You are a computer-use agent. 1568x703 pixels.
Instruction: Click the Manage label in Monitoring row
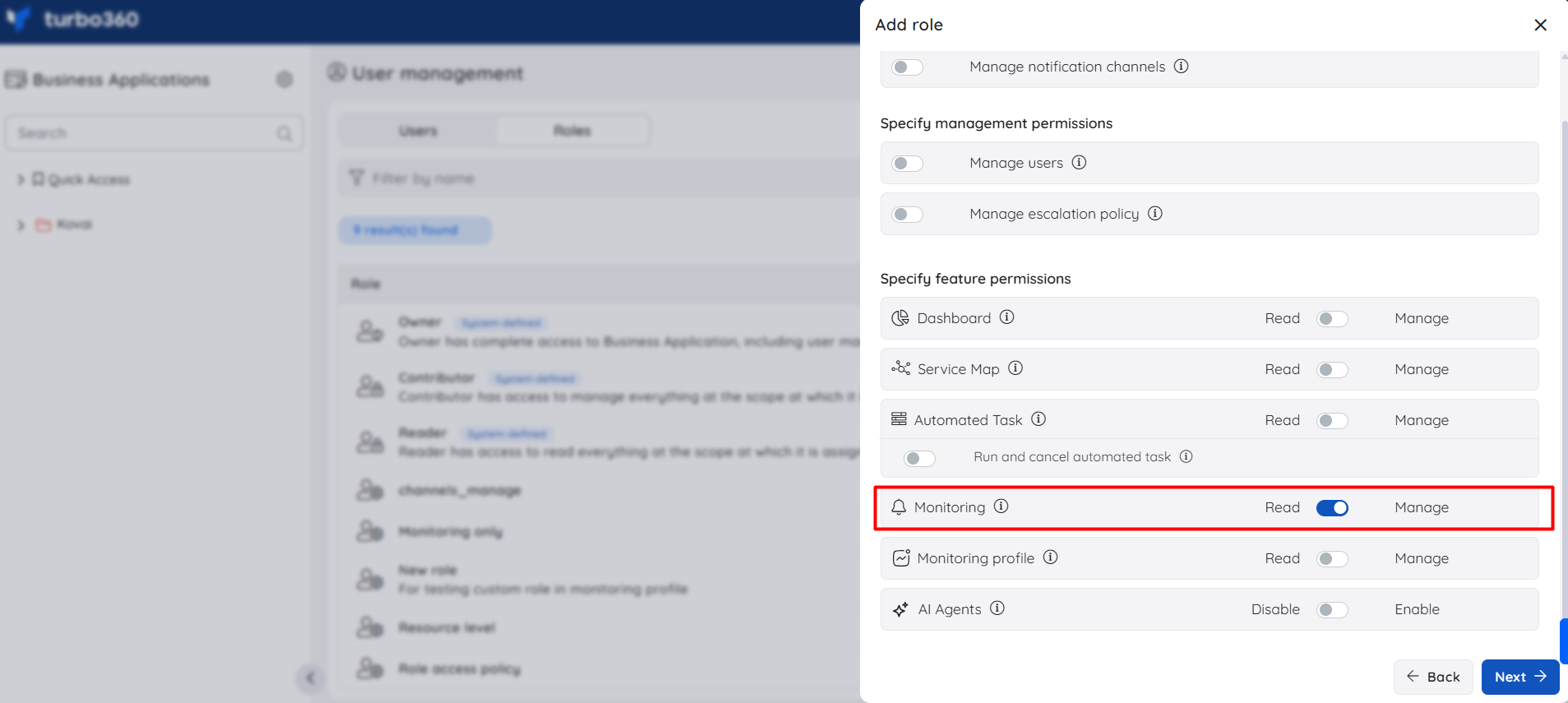point(1422,507)
